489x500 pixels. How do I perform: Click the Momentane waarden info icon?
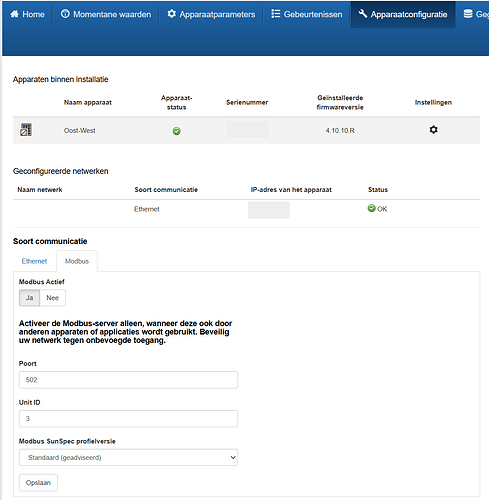point(65,14)
